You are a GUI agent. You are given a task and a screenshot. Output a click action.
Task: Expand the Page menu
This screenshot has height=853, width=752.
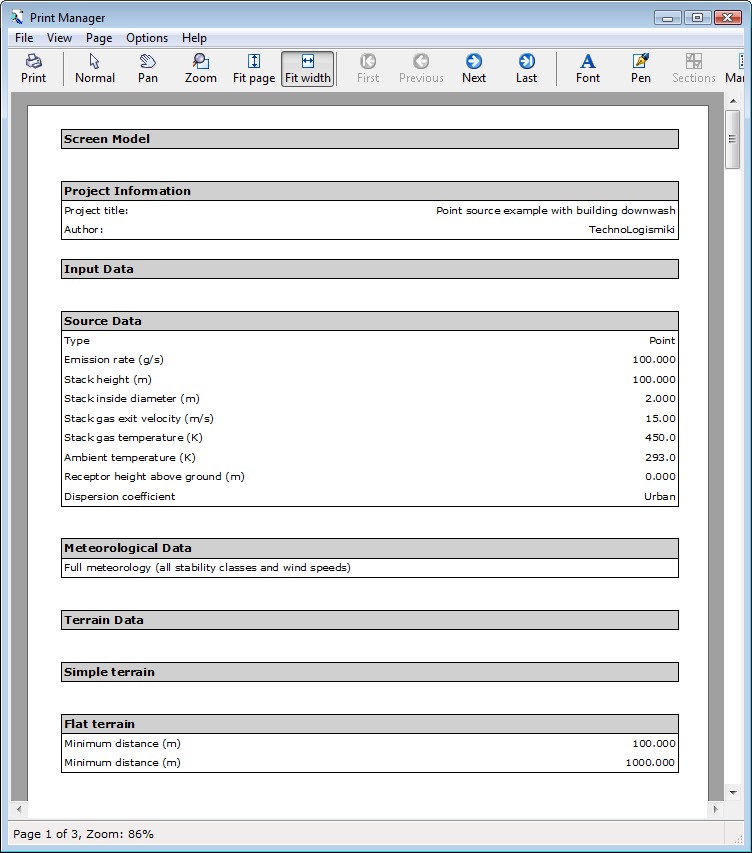tap(99, 38)
